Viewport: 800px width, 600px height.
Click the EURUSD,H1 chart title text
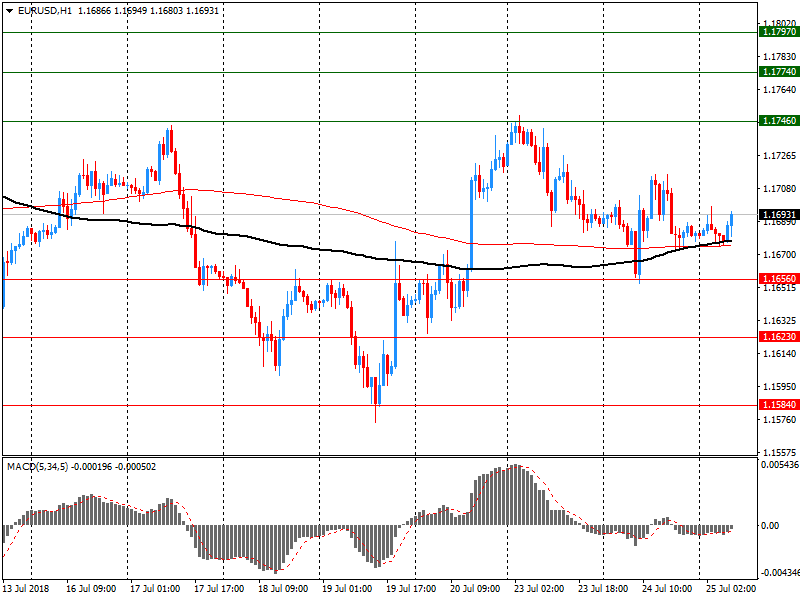[x=45, y=11]
